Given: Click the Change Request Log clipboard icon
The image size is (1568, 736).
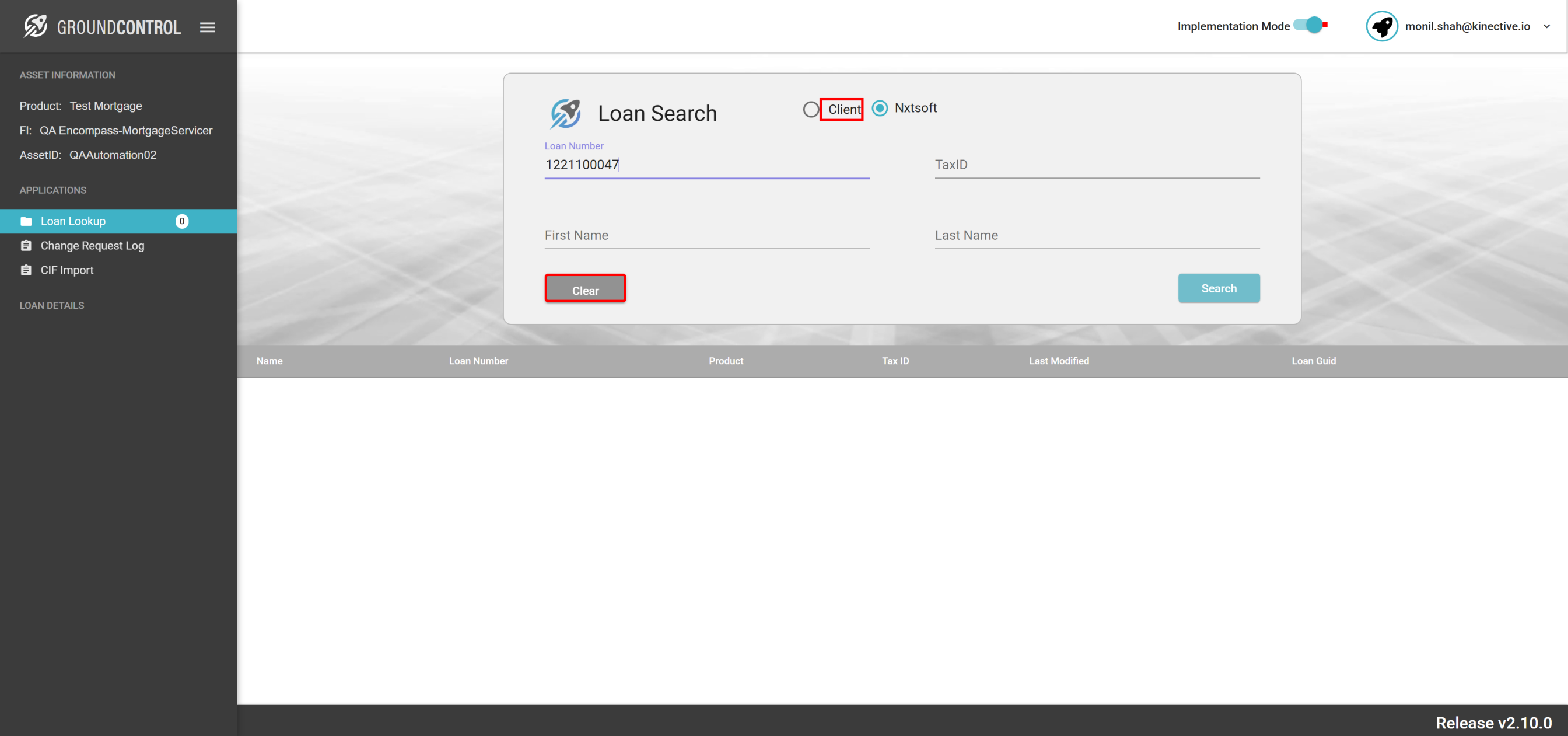Looking at the screenshot, I should 26,246.
